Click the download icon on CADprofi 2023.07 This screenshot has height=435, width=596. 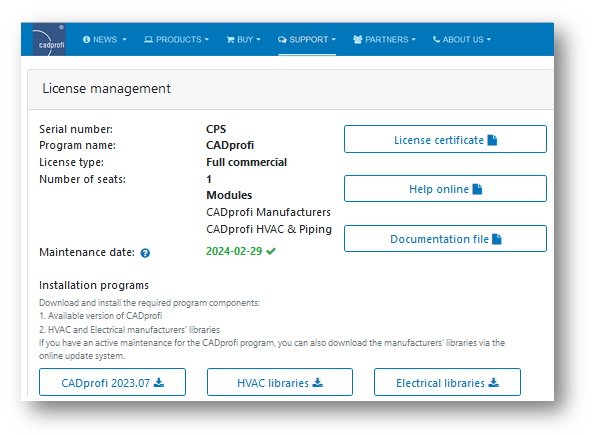[x=159, y=383]
